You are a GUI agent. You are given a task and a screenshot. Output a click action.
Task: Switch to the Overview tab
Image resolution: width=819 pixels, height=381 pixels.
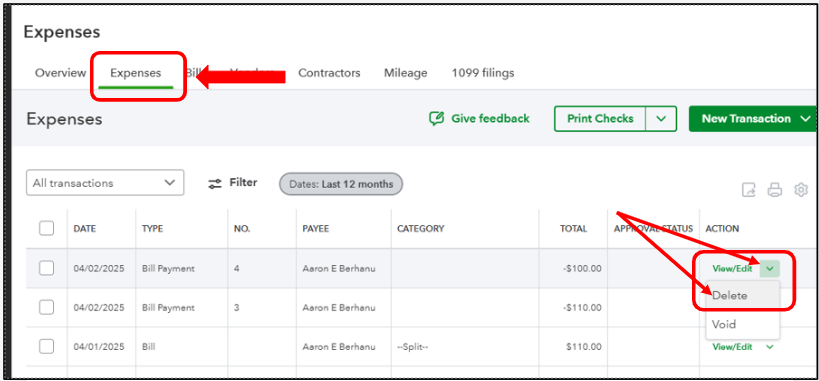pos(61,73)
